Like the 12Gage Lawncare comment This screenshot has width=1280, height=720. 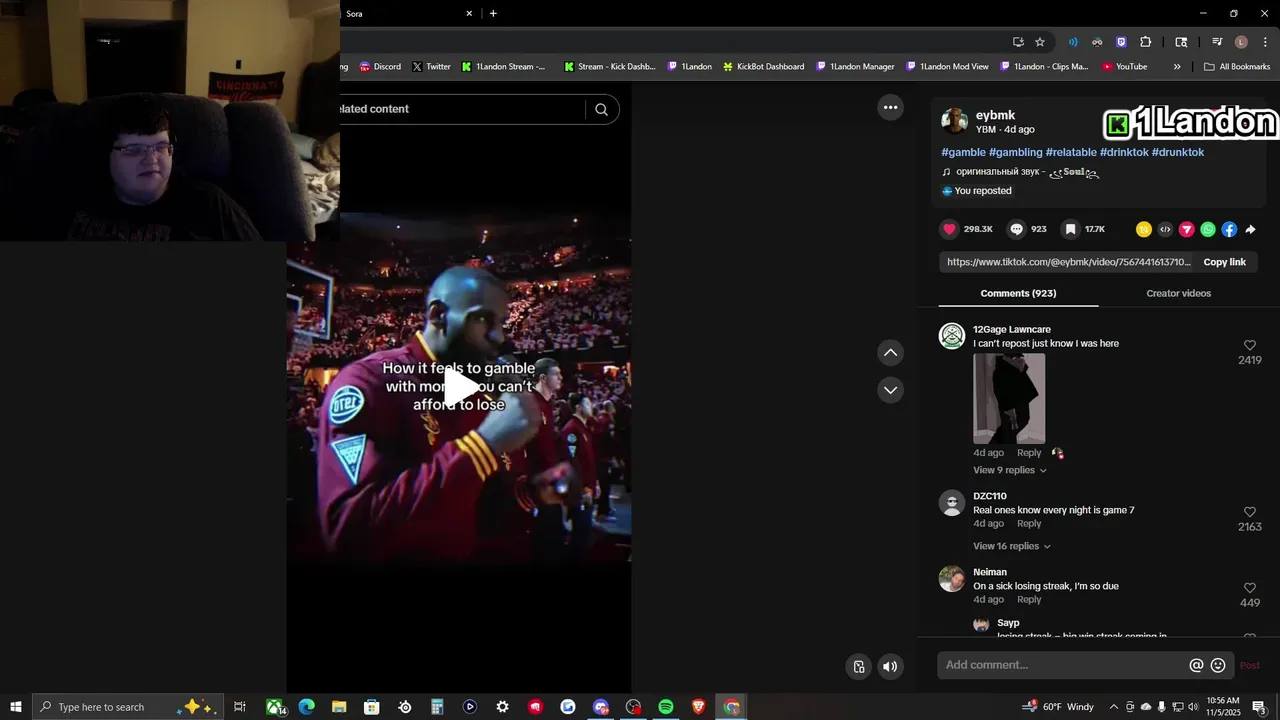[1249, 345]
